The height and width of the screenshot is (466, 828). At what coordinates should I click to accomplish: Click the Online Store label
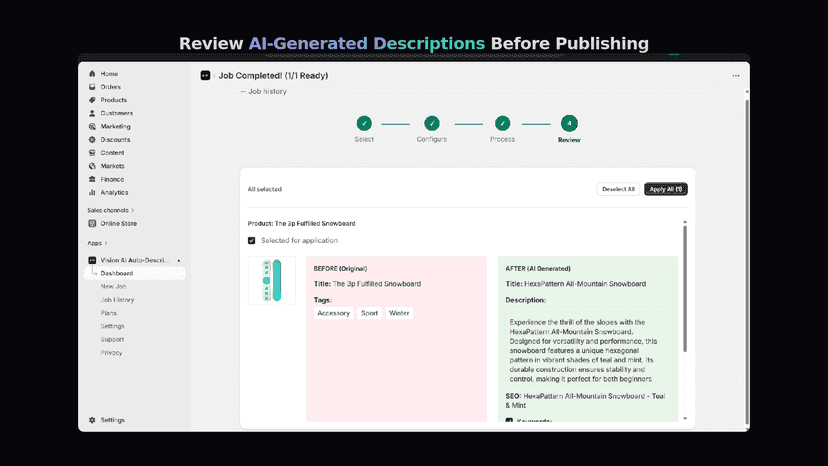click(119, 223)
